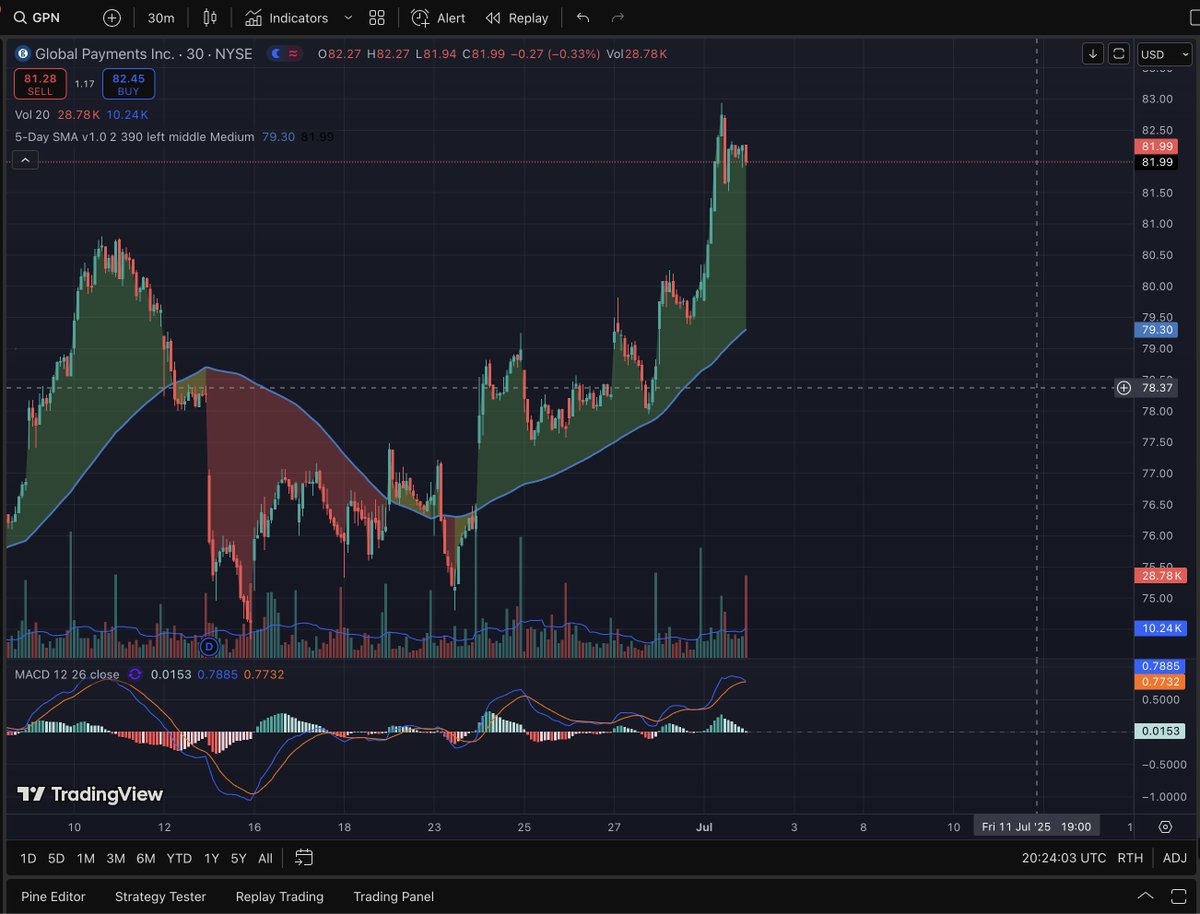Redo the chart action
This screenshot has height=914, width=1200.
coord(618,18)
